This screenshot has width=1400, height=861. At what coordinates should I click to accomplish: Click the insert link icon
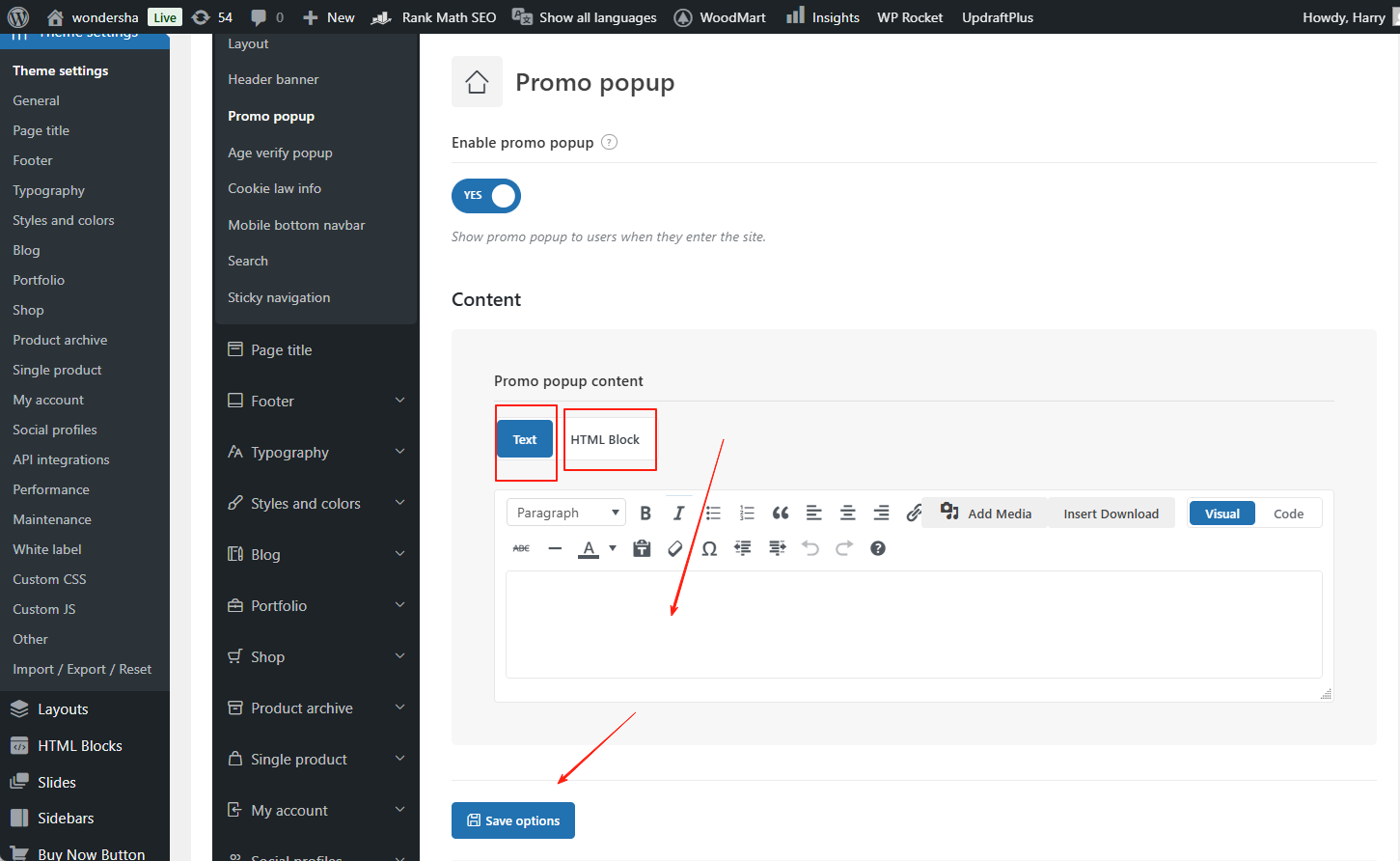(913, 514)
